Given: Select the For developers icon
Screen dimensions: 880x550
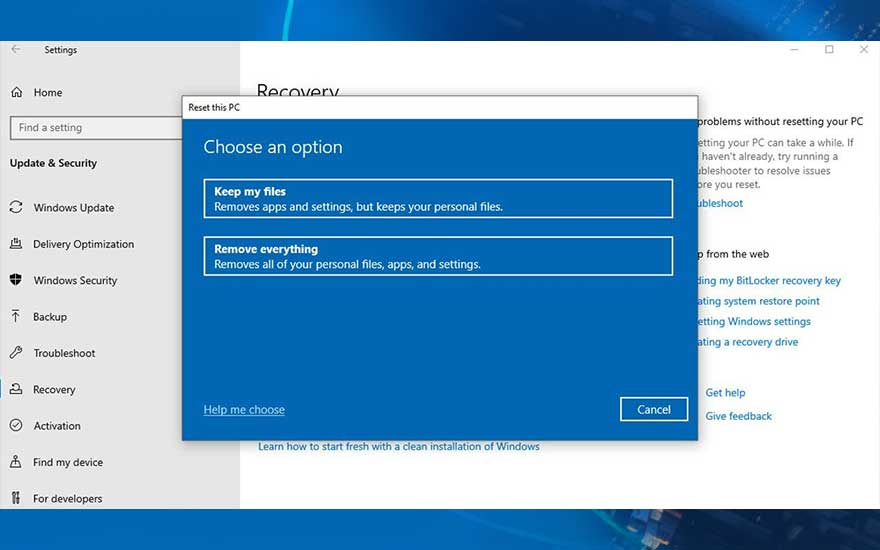Looking at the screenshot, I should point(16,498).
